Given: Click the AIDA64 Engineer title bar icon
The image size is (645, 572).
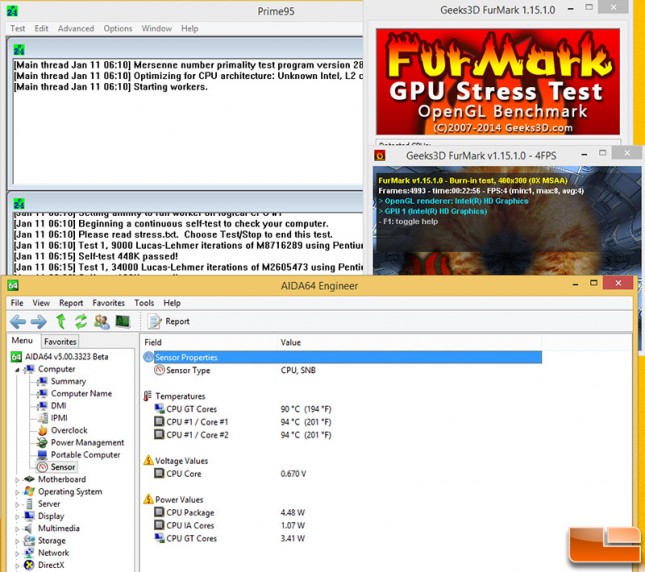Looking at the screenshot, I should click(x=14, y=285).
